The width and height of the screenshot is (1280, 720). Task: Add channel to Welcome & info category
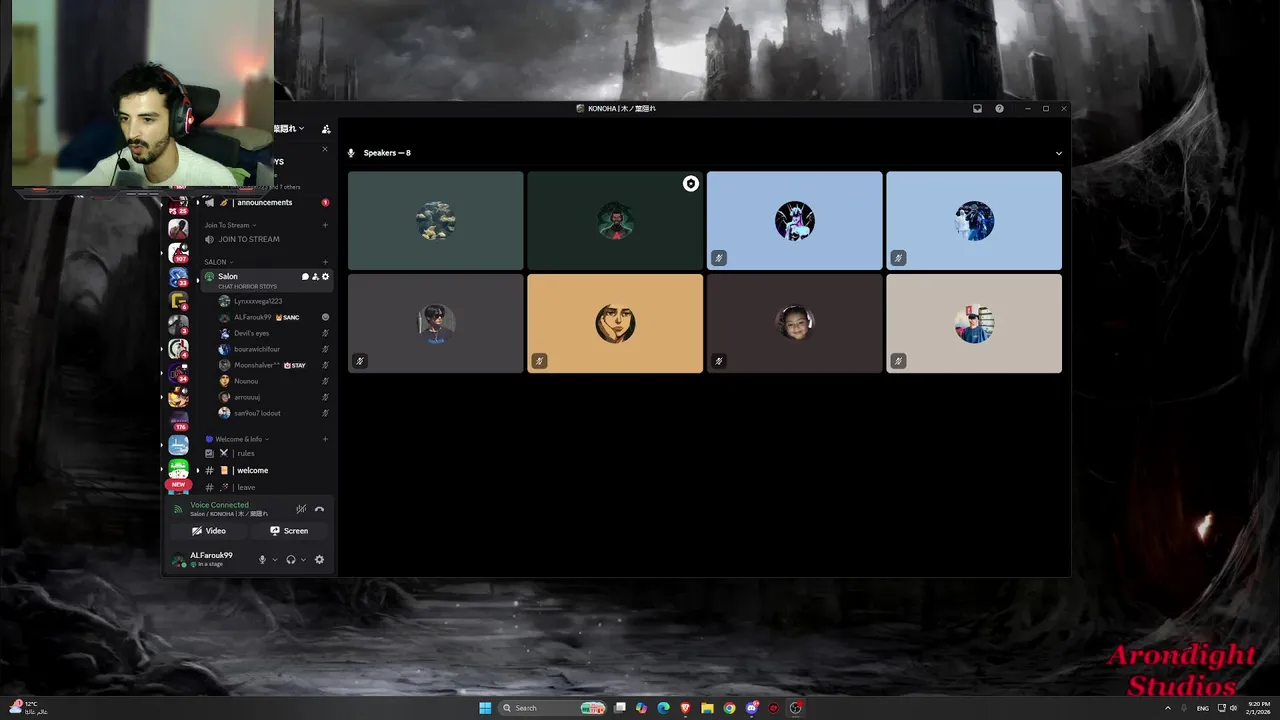[325, 439]
